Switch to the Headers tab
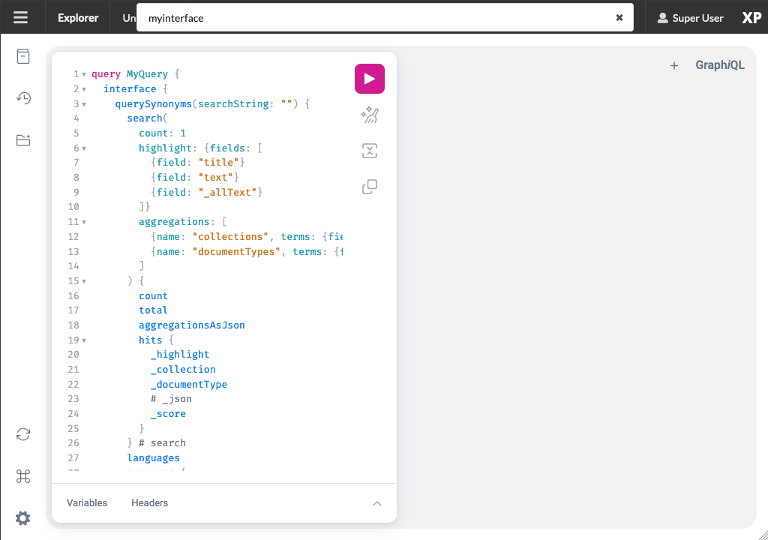The image size is (768, 540). click(x=149, y=503)
